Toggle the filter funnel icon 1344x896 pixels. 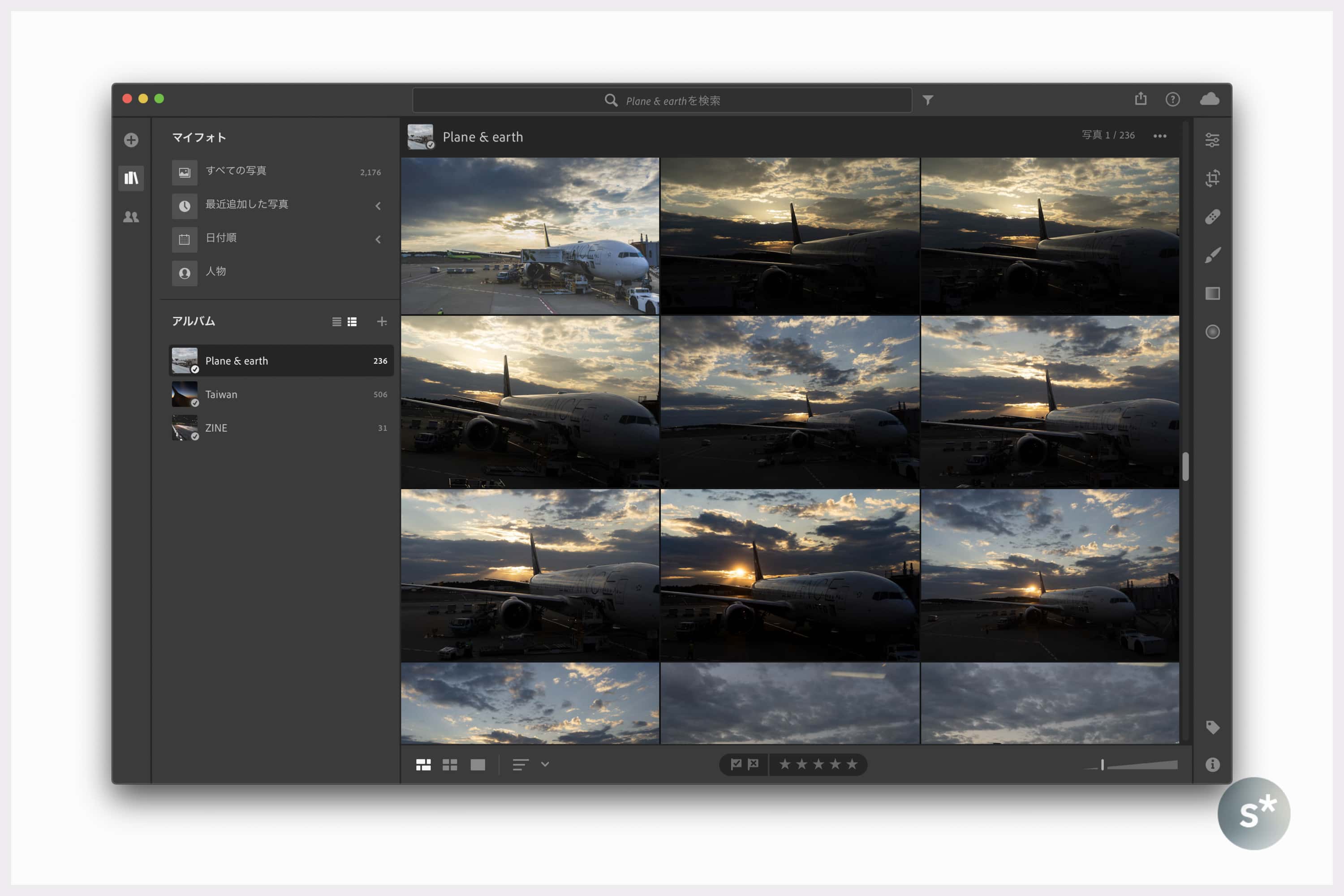pos(927,100)
